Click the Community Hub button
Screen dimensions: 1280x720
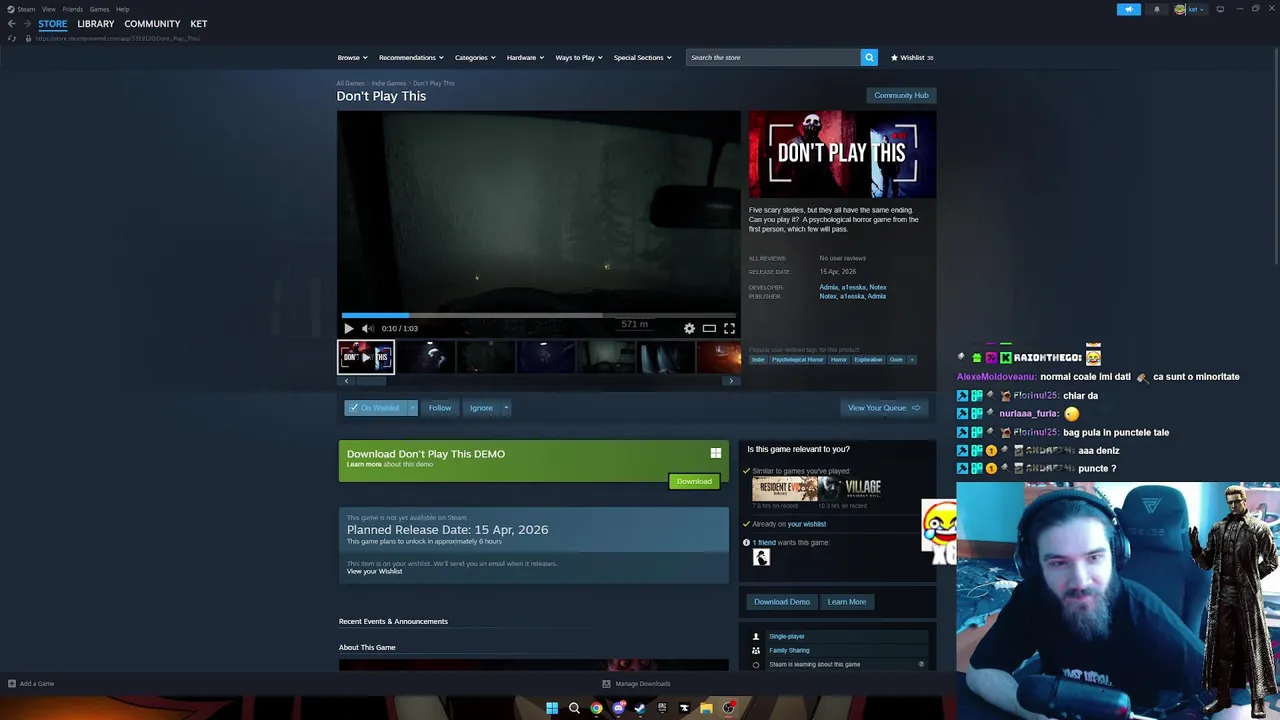(901, 95)
